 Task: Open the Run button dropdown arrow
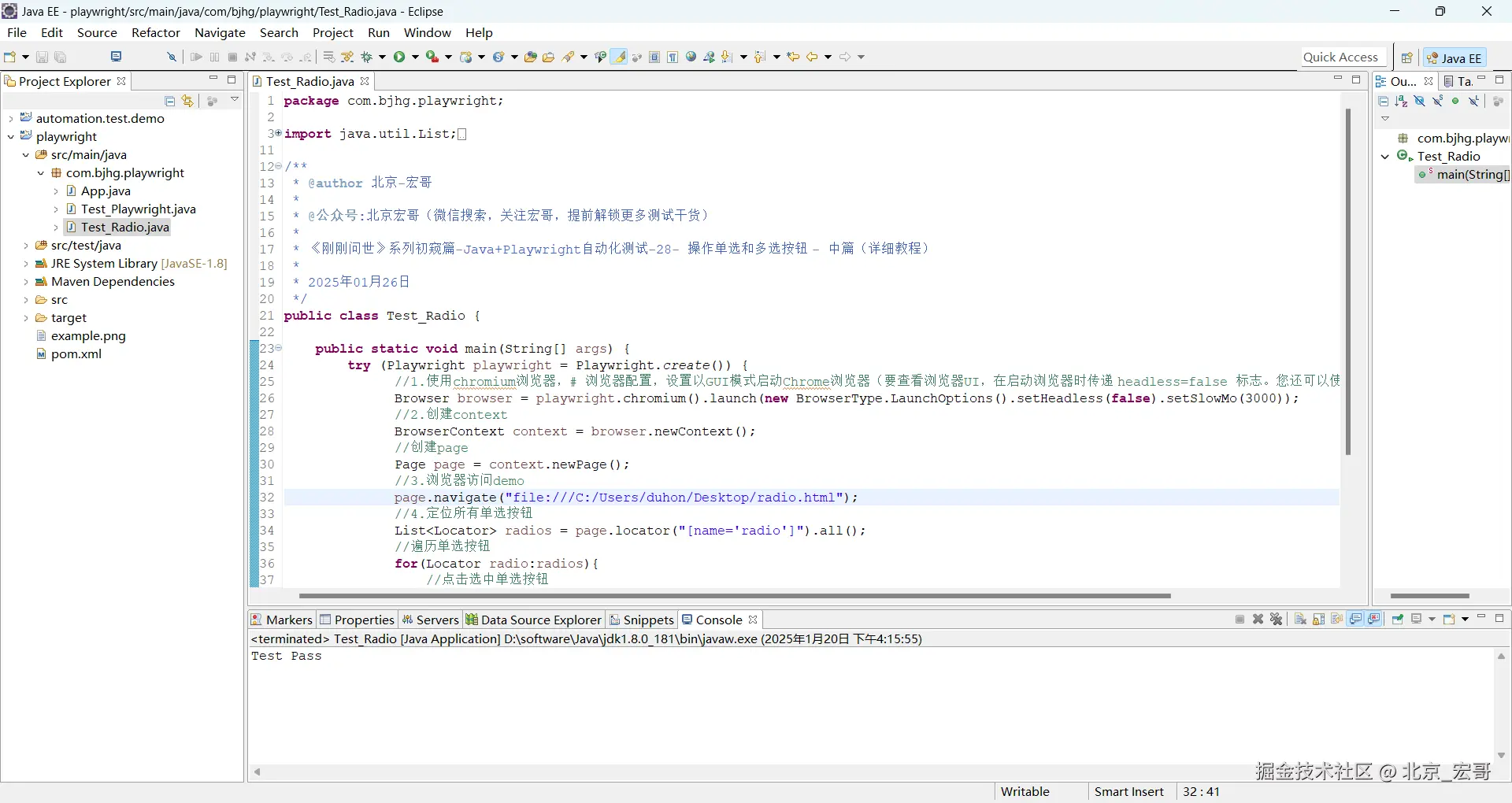[x=415, y=57]
